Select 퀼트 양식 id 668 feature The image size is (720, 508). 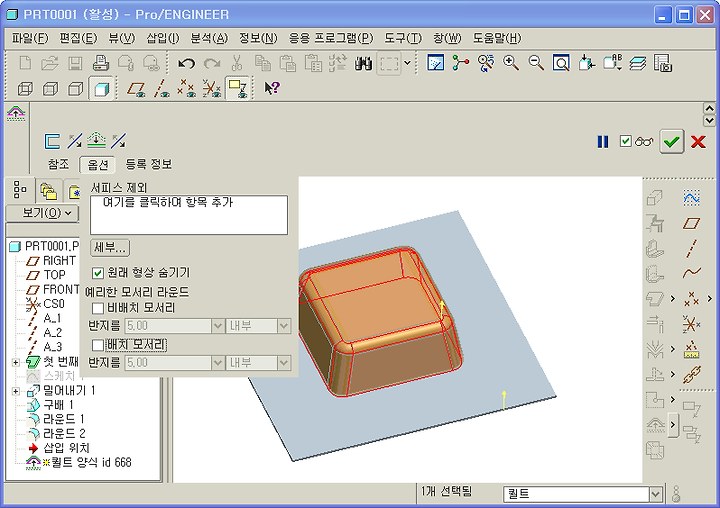click(79, 463)
